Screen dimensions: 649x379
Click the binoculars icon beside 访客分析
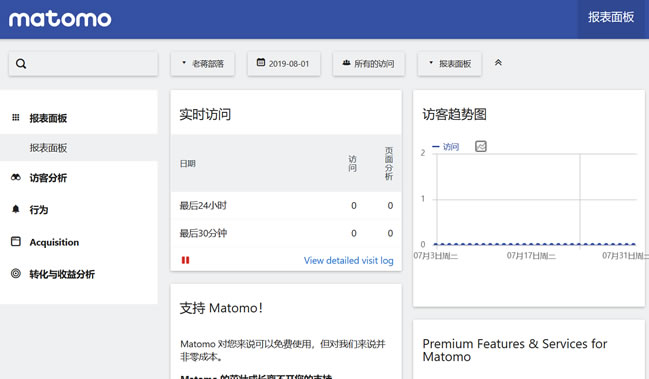tap(16, 178)
